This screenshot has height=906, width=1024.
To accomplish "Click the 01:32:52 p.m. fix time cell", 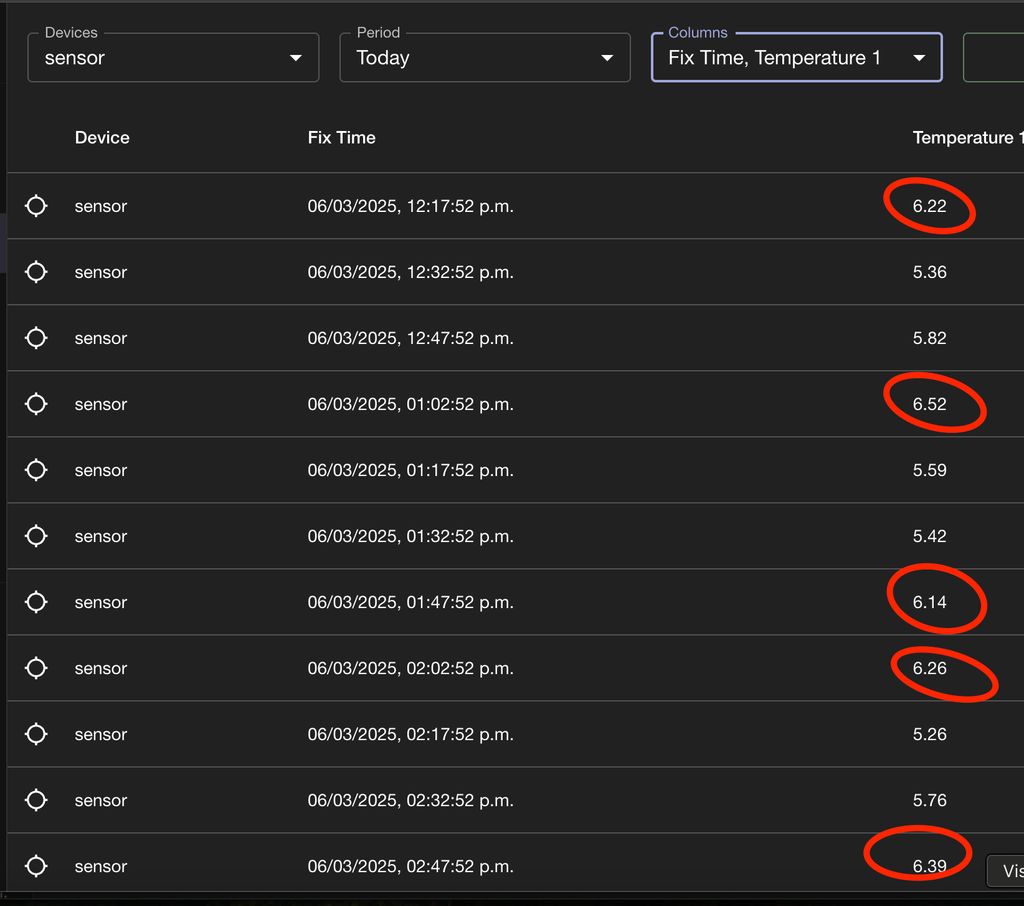I will click(x=410, y=536).
